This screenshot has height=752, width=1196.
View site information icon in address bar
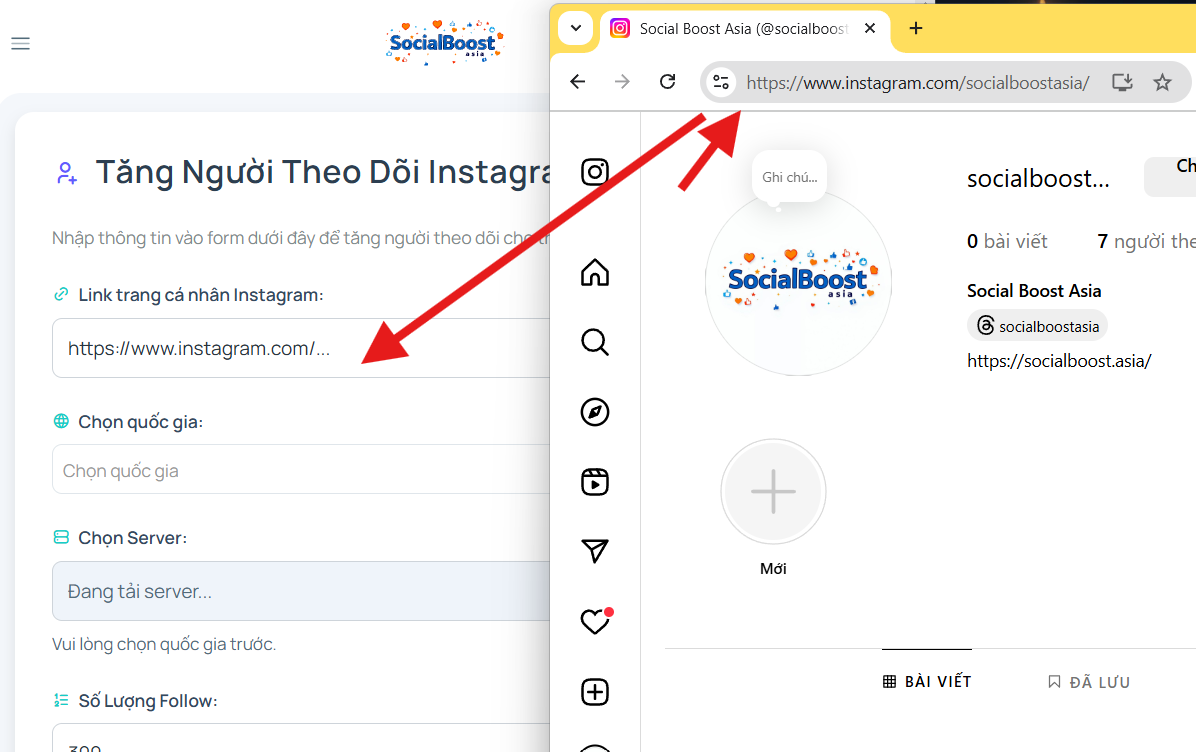click(721, 82)
